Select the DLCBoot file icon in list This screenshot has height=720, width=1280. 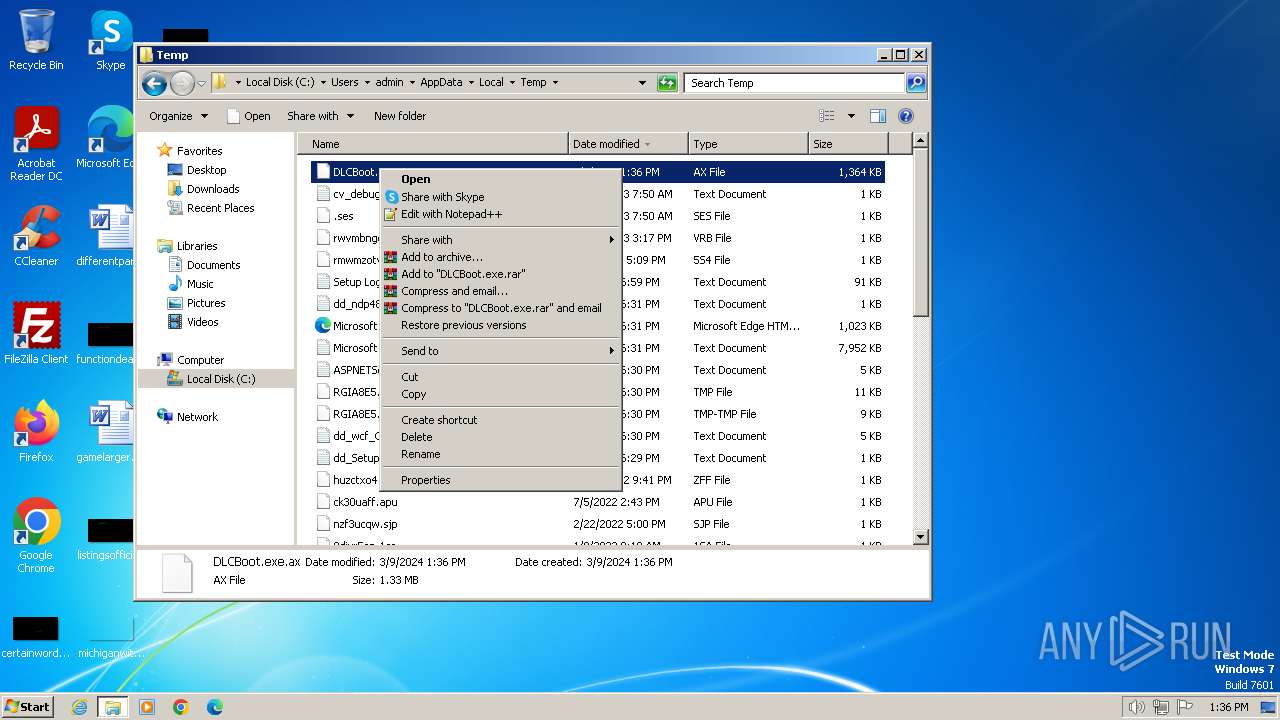pos(323,172)
